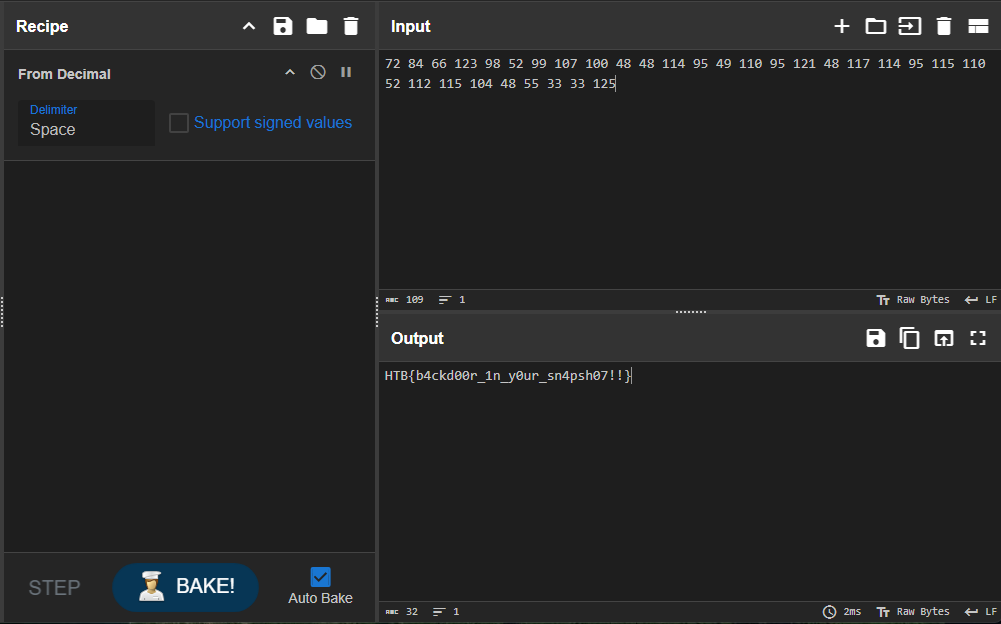Disable the From Decimal operation
The image size is (1001, 624).
tap(318, 72)
